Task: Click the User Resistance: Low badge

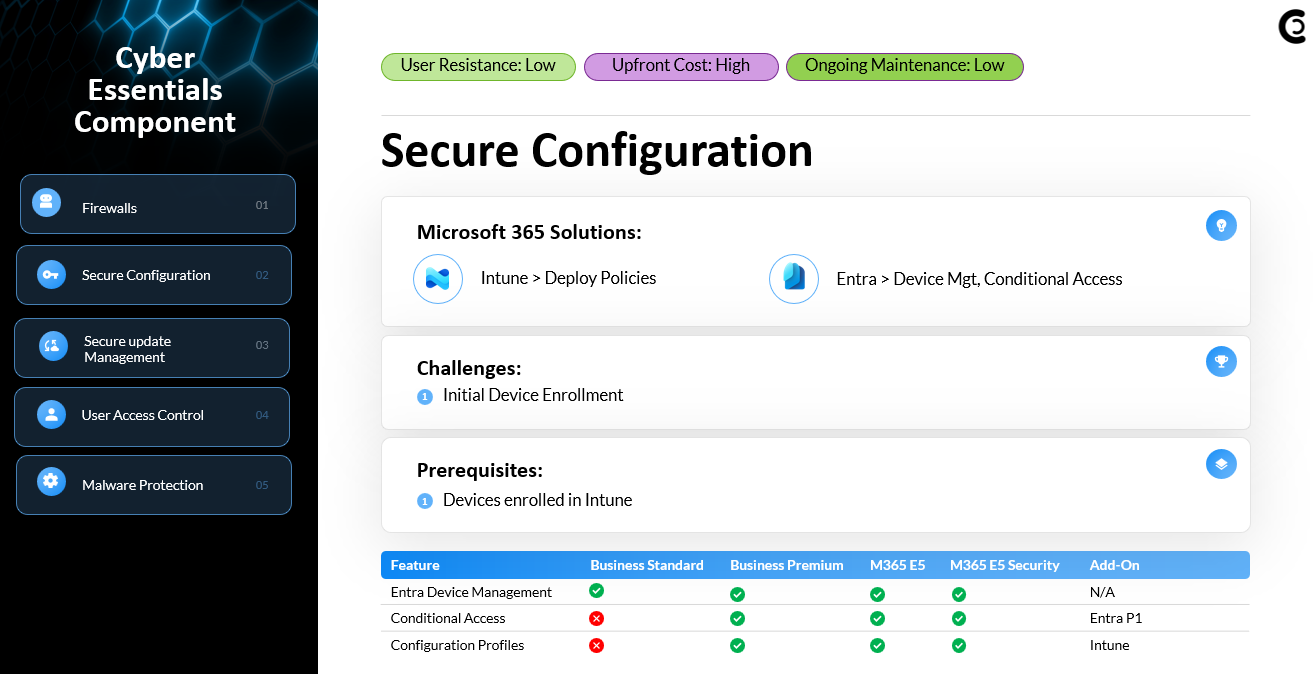Action: [x=478, y=66]
